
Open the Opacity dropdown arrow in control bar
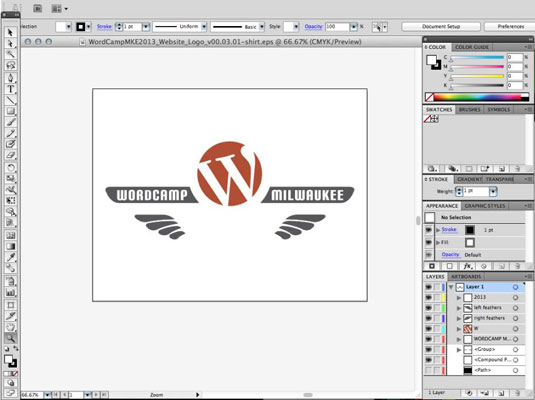(354, 27)
